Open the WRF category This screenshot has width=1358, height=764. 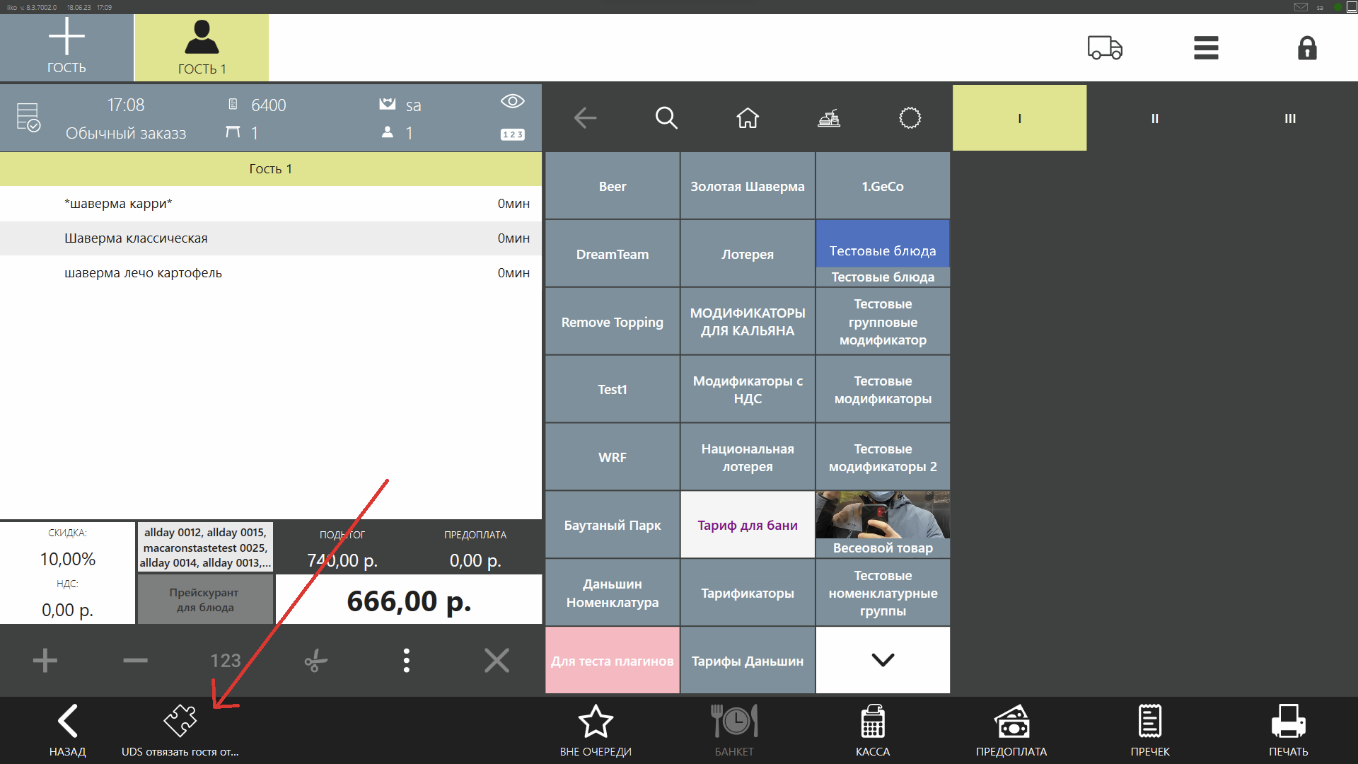point(612,457)
